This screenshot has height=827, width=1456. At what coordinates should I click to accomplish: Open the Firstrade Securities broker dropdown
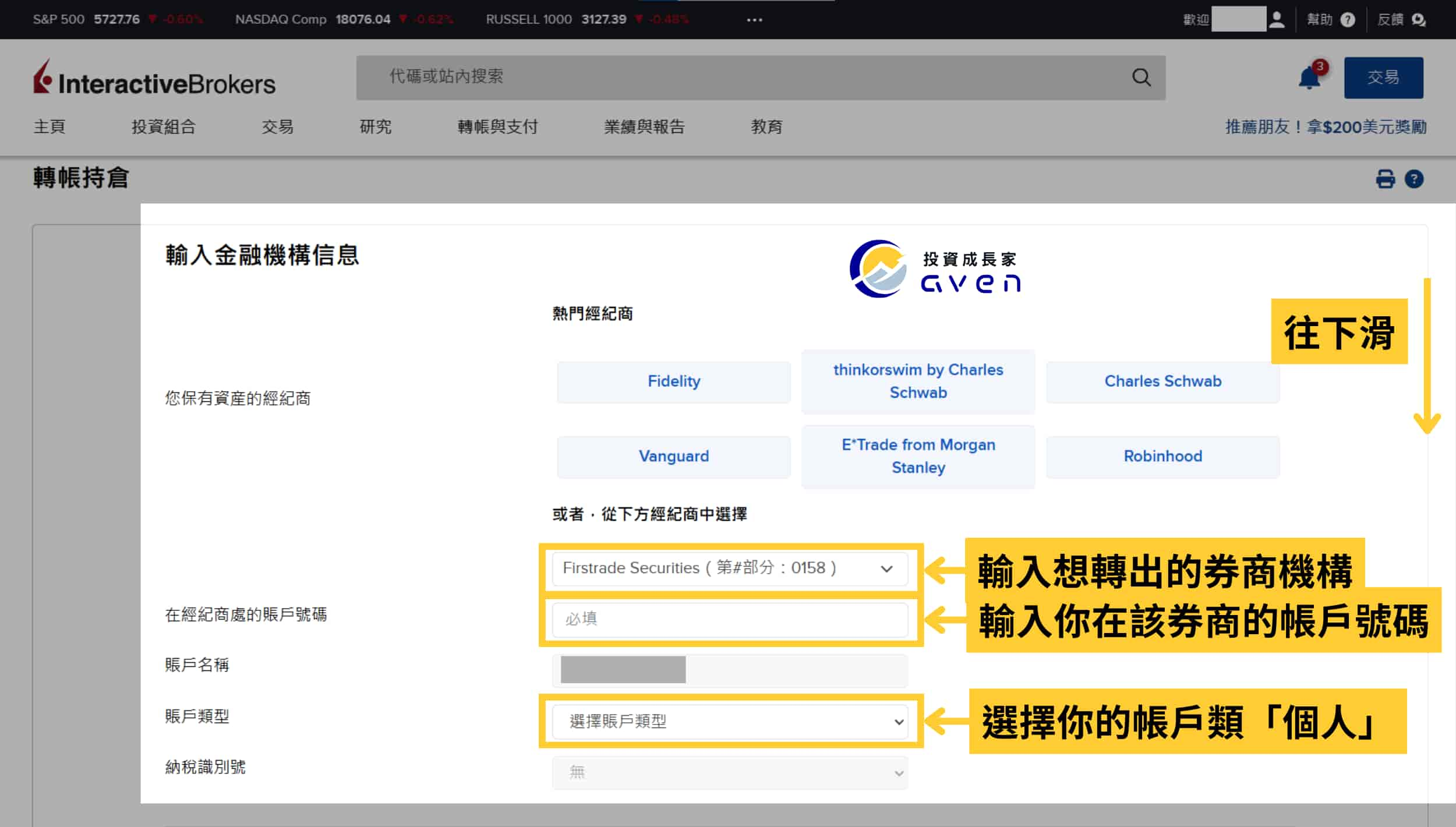(x=730, y=568)
